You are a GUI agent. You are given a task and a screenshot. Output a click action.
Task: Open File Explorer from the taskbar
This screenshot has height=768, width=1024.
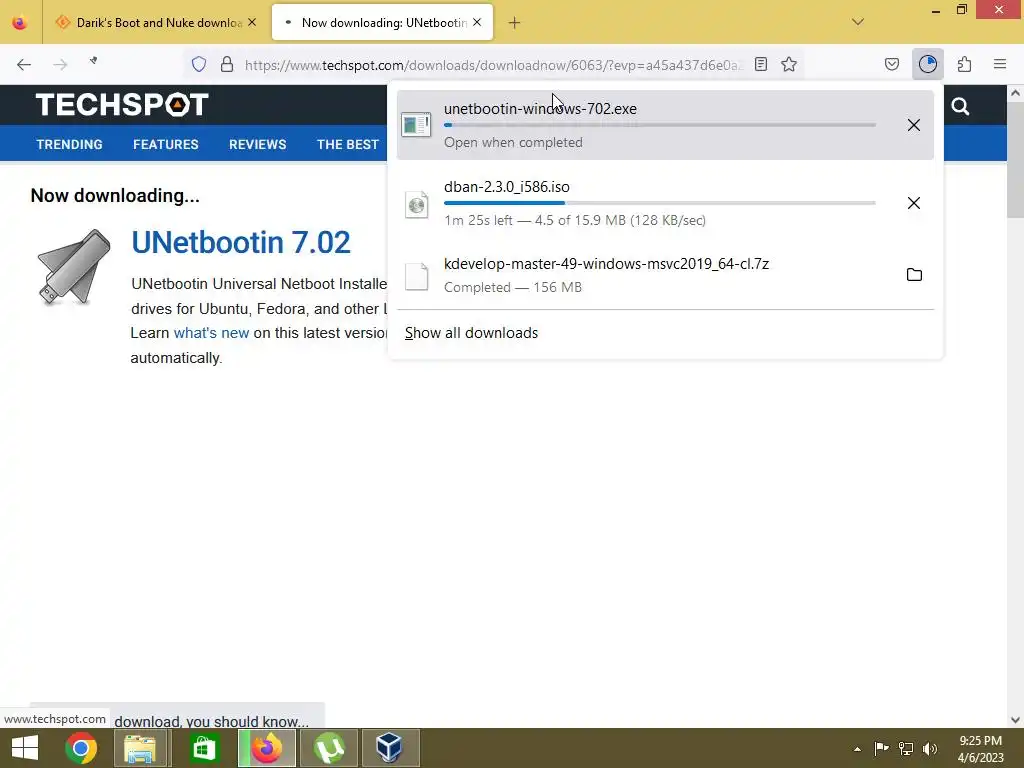point(140,748)
